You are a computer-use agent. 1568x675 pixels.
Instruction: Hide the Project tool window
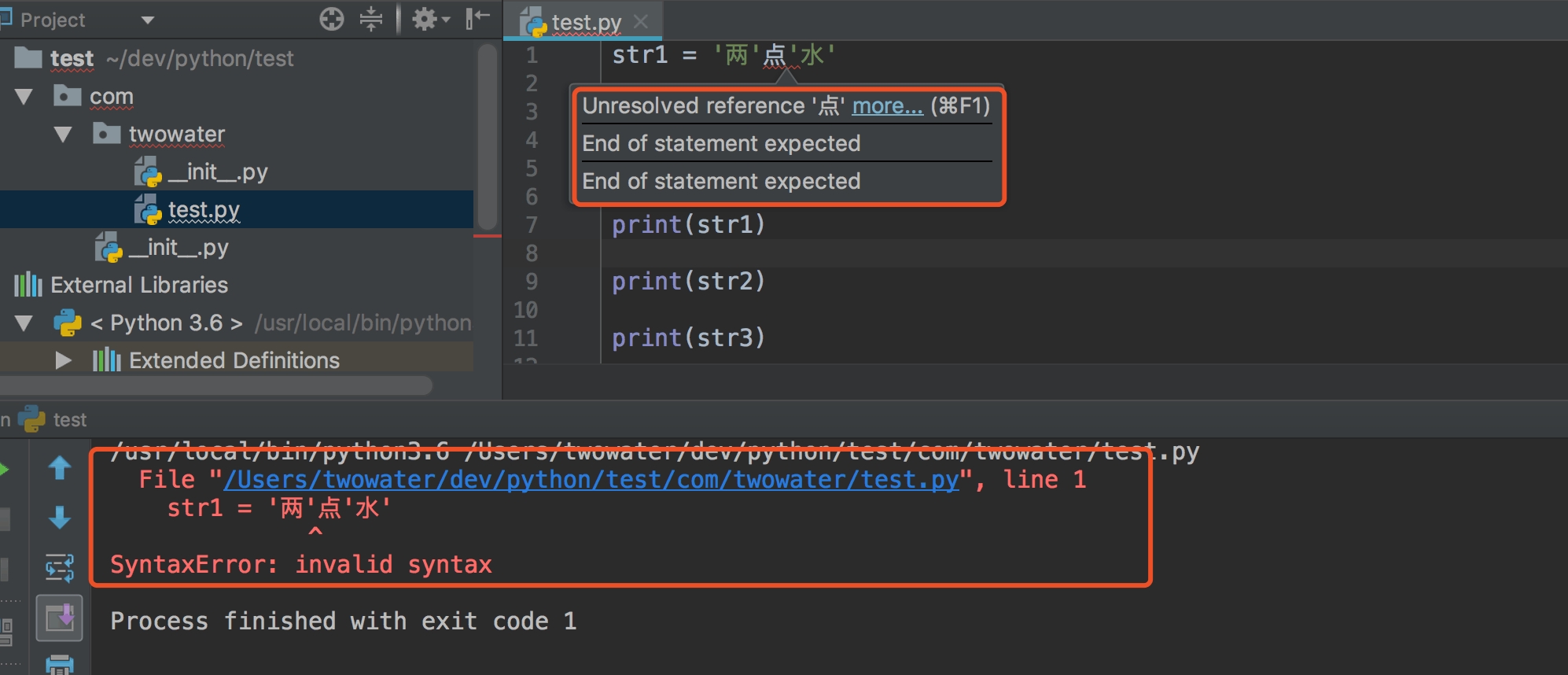click(477, 18)
